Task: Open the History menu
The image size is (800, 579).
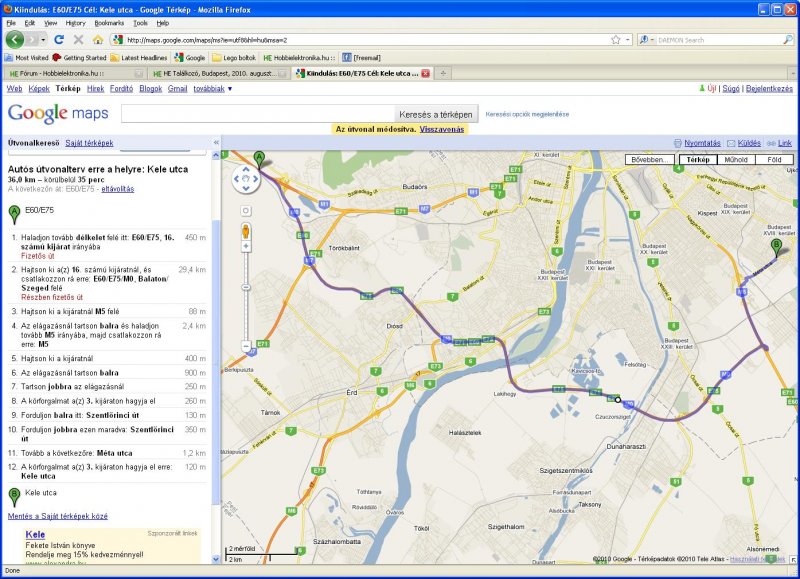Action: [76, 23]
